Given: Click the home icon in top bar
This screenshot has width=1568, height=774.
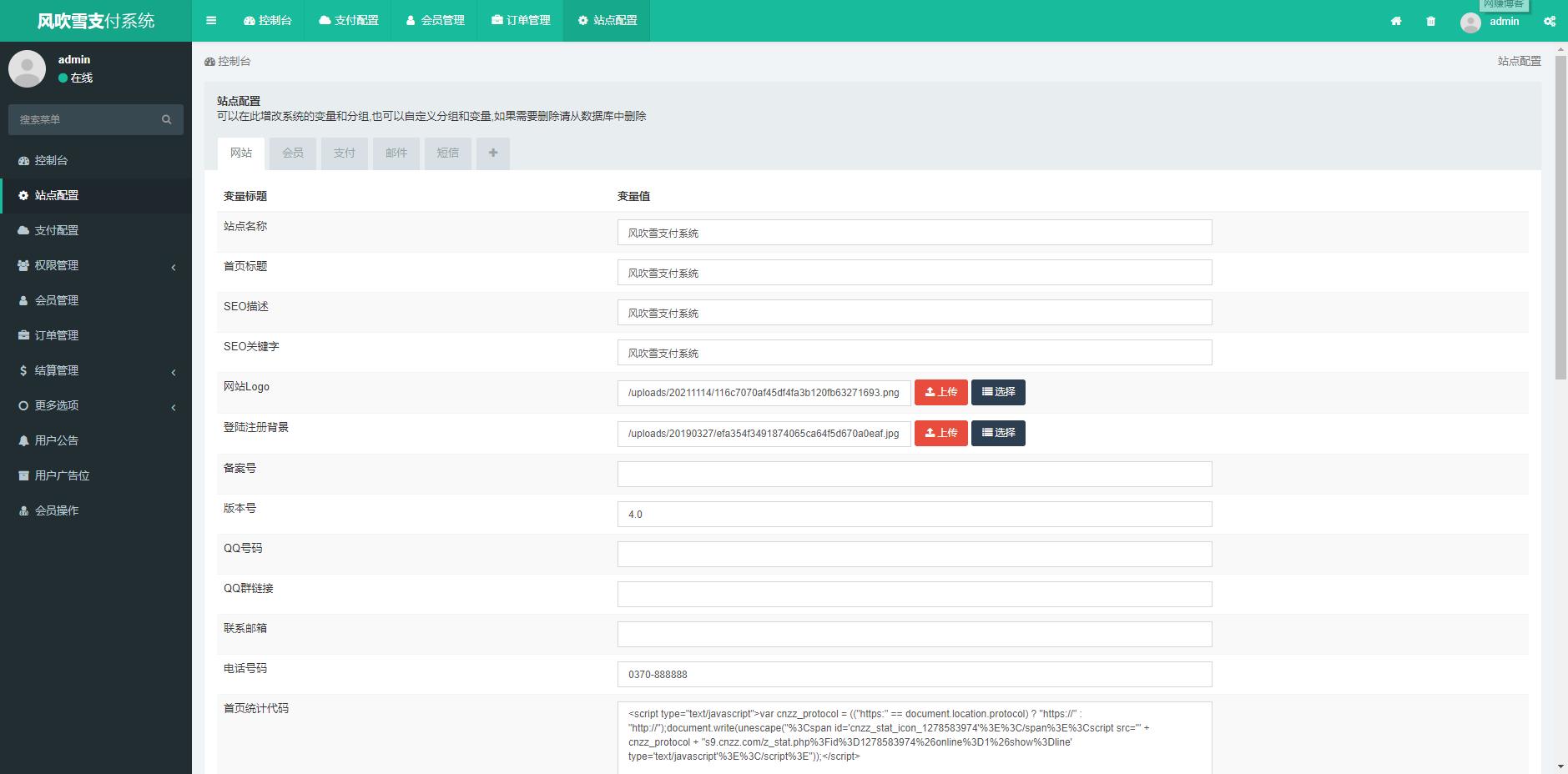Looking at the screenshot, I should [x=1396, y=21].
